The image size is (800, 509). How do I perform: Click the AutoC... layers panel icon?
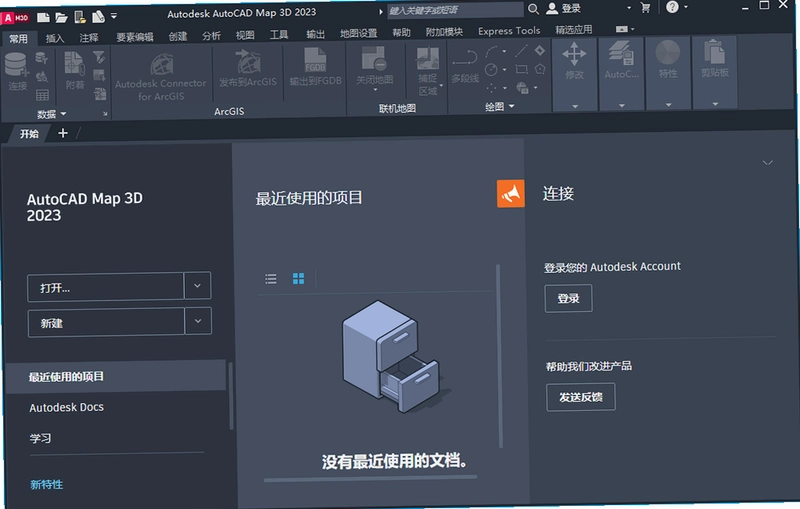[x=621, y=54]
